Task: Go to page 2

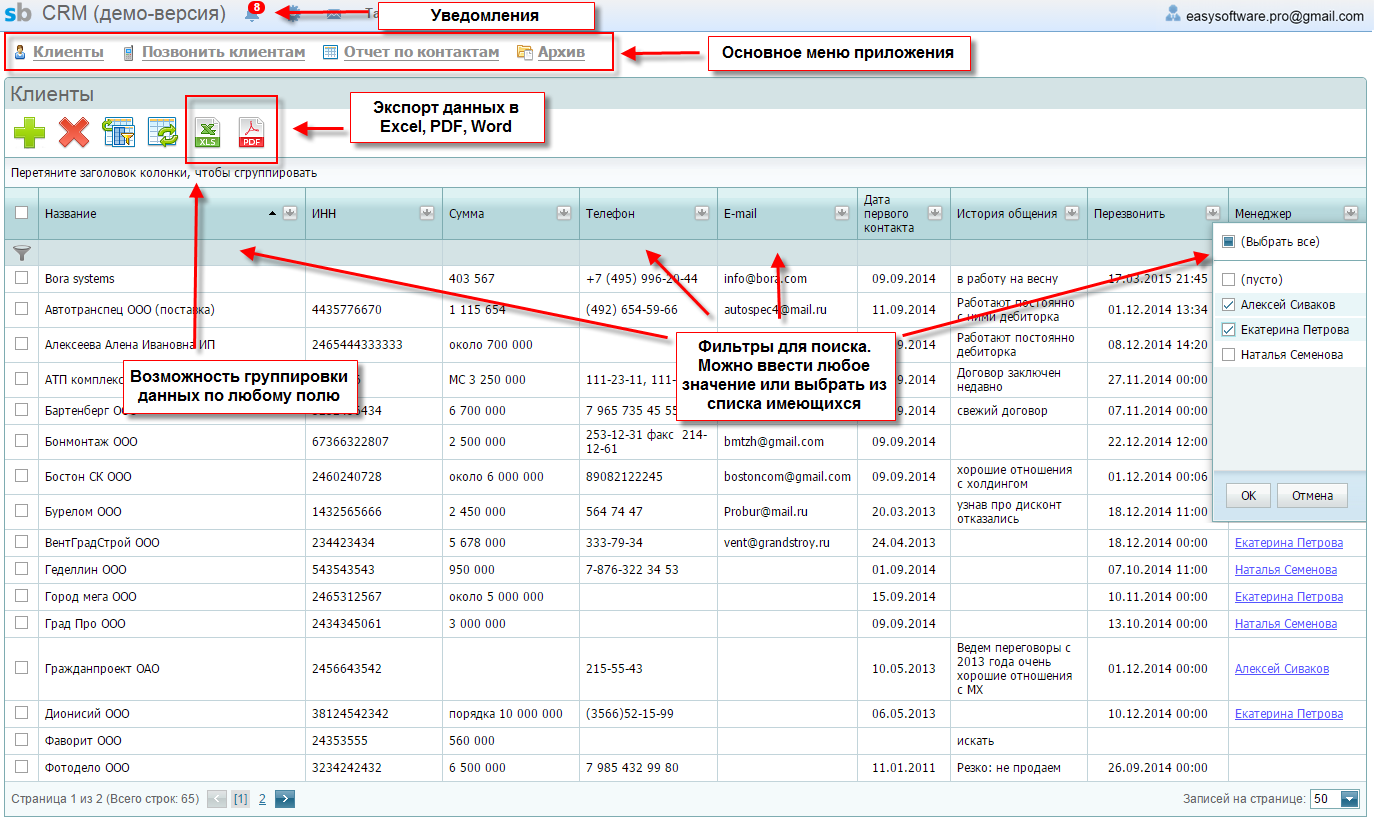Action: [262, 799]
